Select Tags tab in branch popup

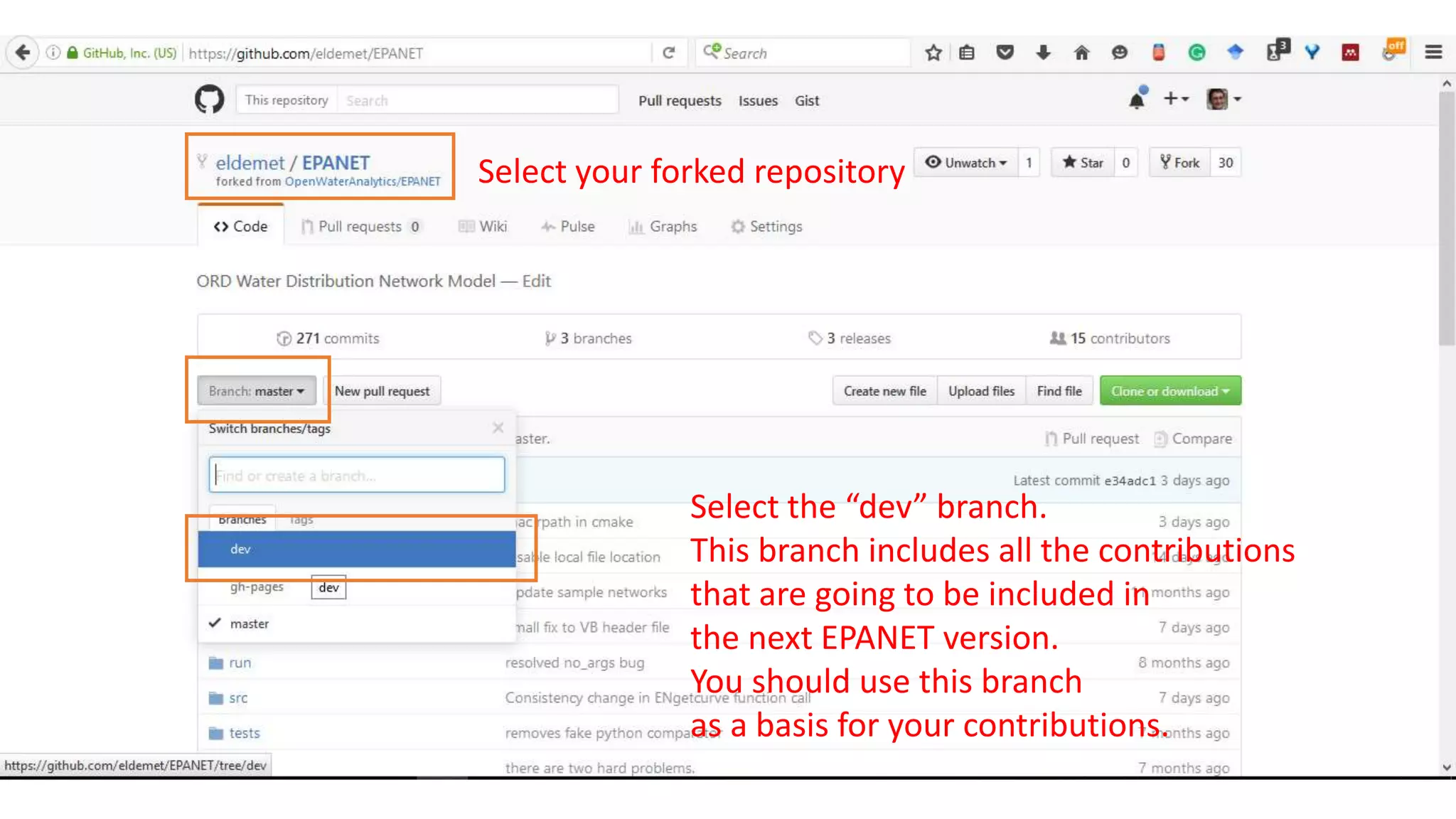[301, 520]
